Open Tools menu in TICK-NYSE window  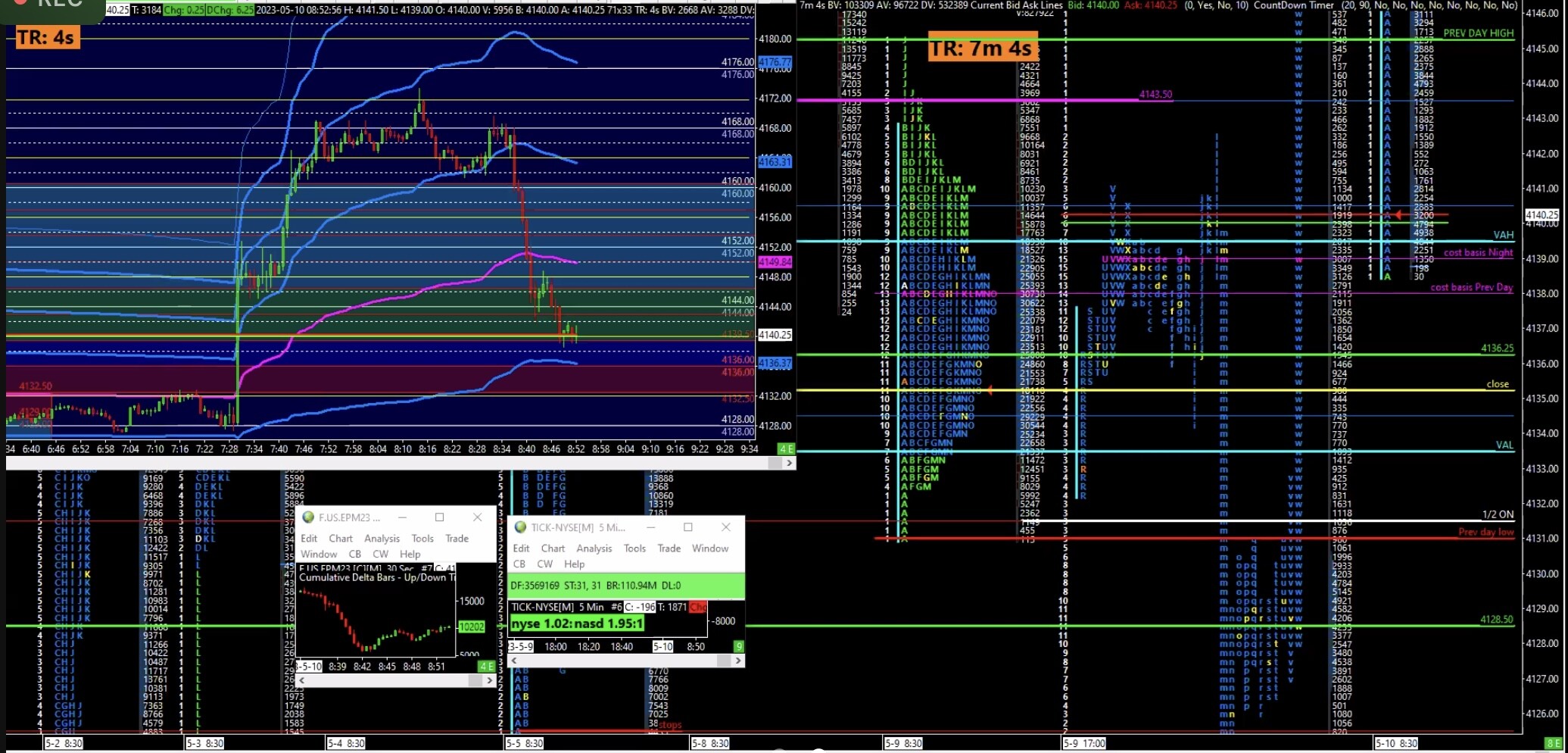click(634, 548)
